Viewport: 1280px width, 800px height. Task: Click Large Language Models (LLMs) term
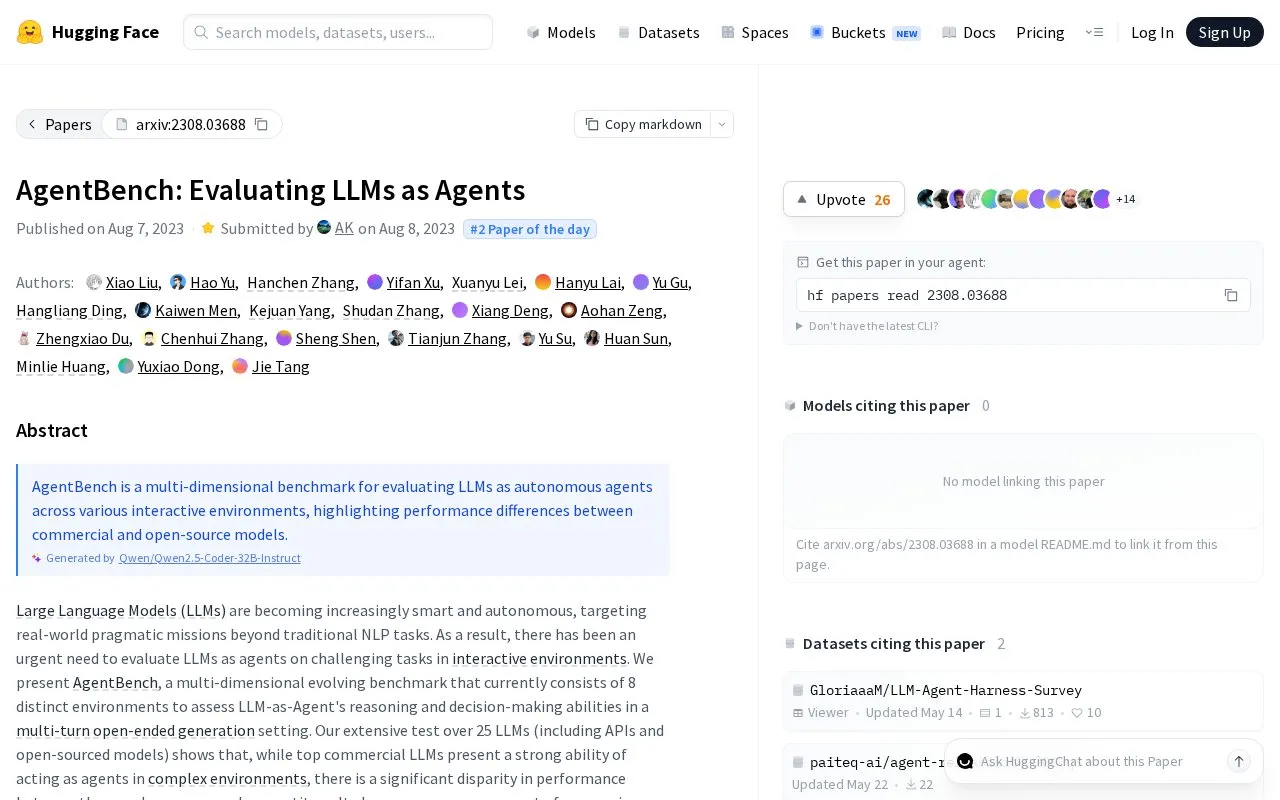(x=121, y=610)
